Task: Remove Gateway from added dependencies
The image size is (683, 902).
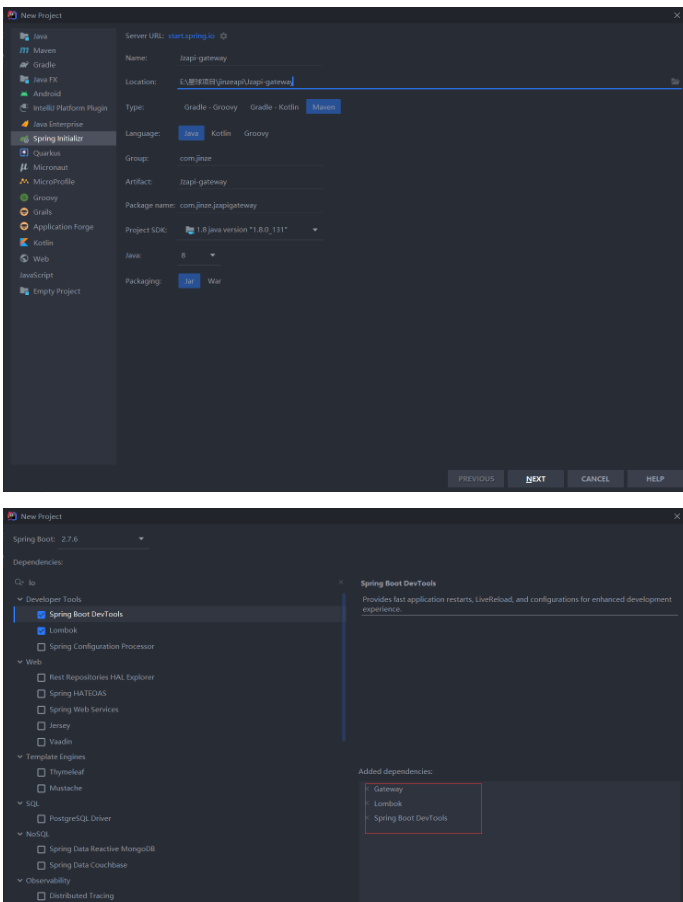Action: pyautogui.click(x=367, y=789)
